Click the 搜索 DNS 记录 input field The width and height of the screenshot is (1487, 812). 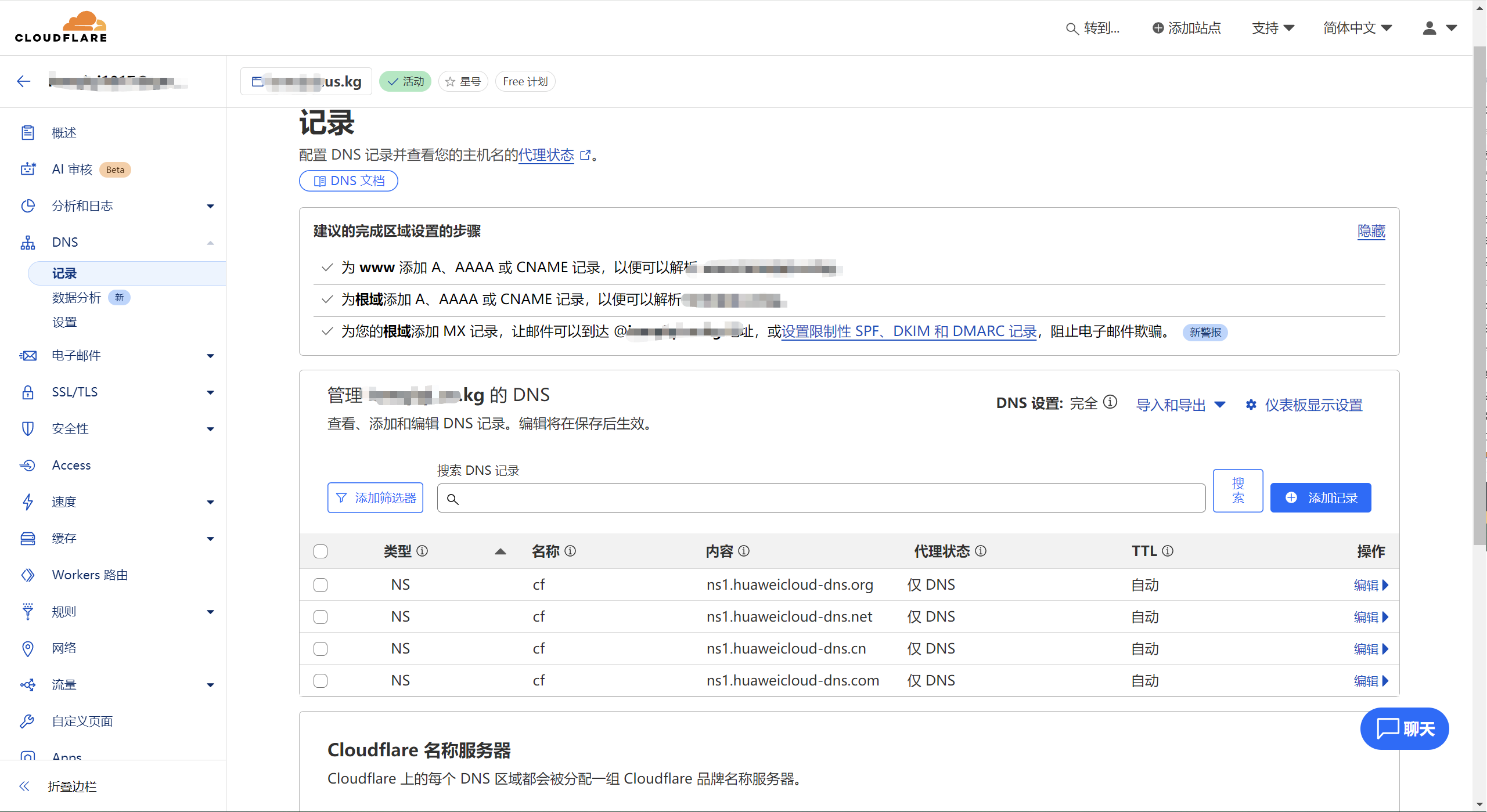821,498
